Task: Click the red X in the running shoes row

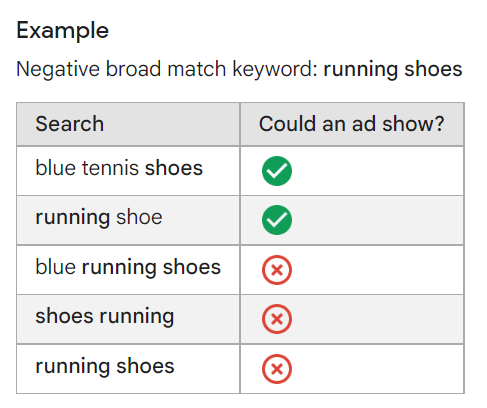Action: [277, 369]
